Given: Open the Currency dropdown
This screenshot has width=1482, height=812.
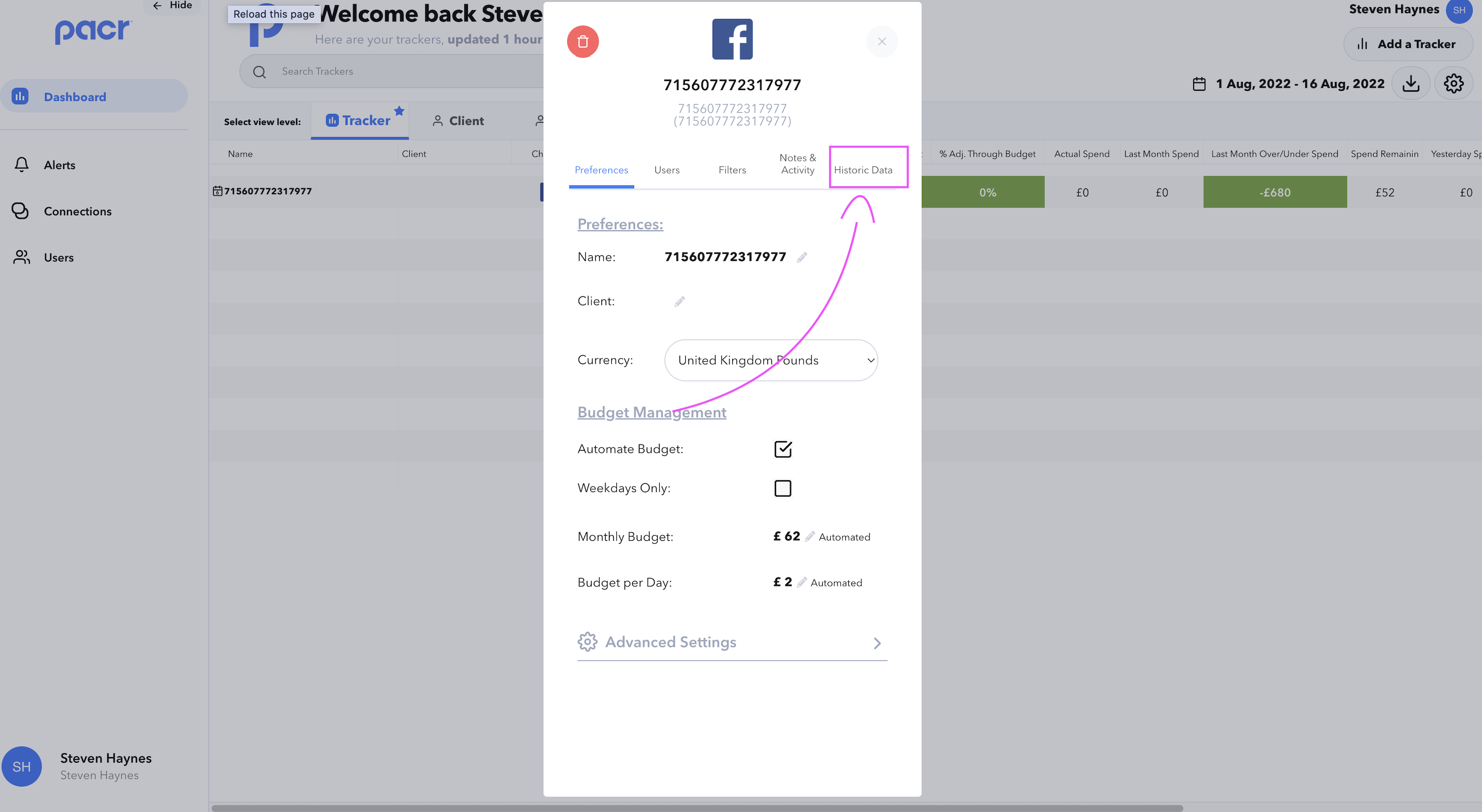Looking at the screenshot, I should (770, 360).
